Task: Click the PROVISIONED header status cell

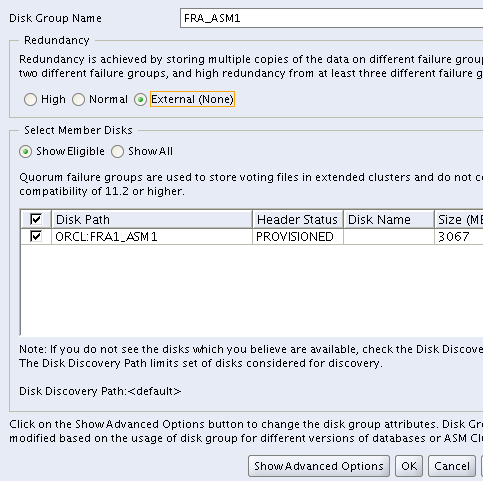Action: (x=298, y=237)
